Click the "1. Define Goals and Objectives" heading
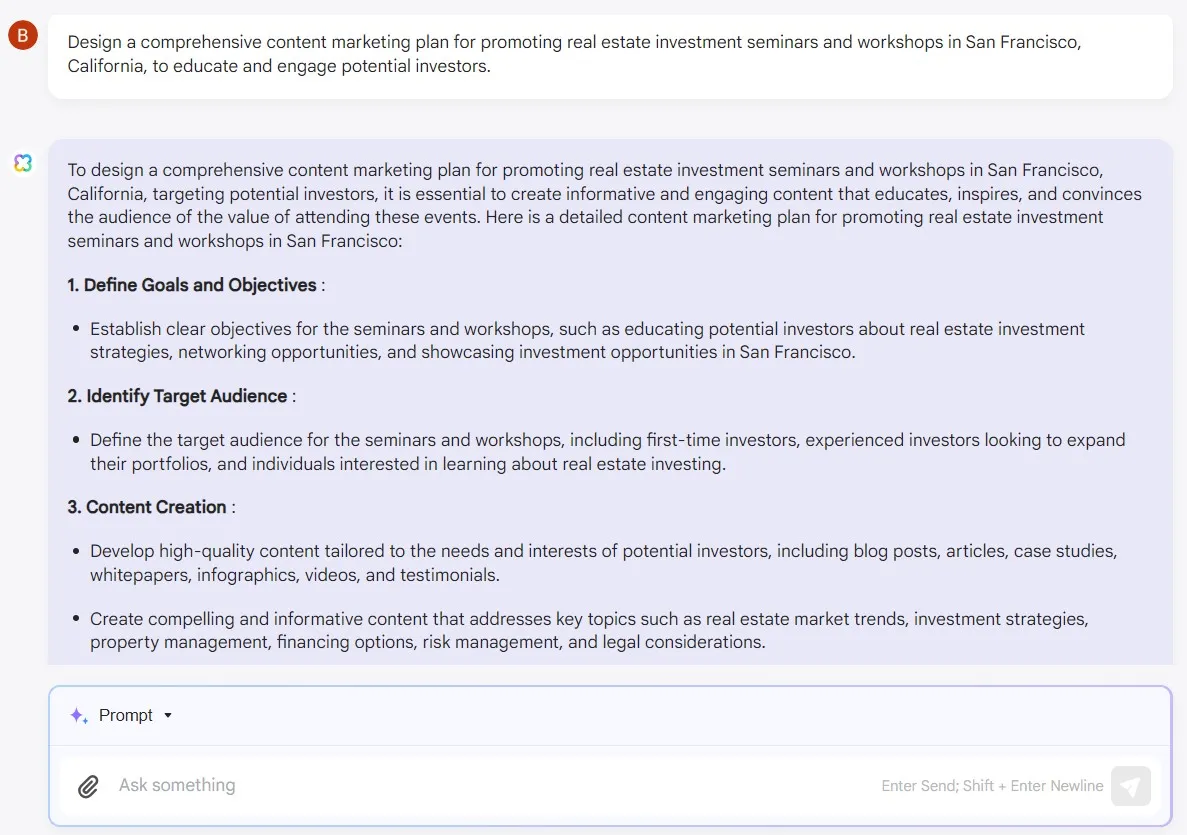Viewport: 1187px width, 835px height. click(192, 285)
